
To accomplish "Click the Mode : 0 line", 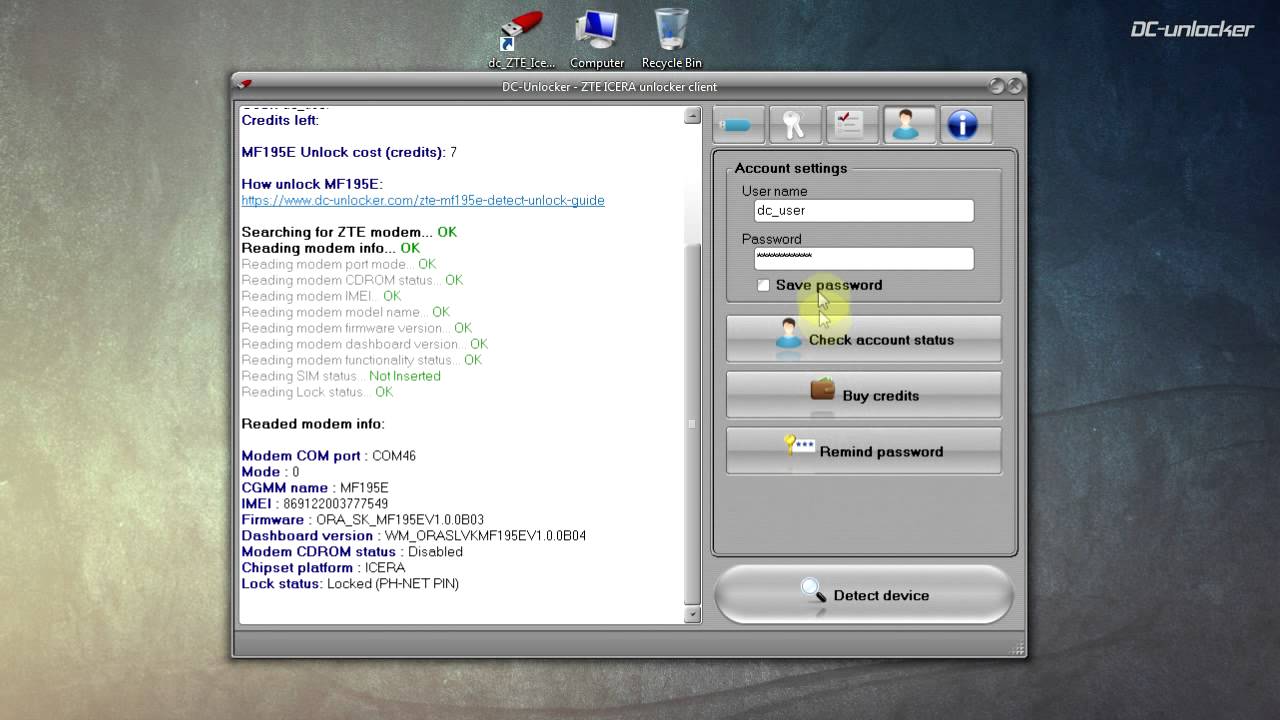I will 270,472.
